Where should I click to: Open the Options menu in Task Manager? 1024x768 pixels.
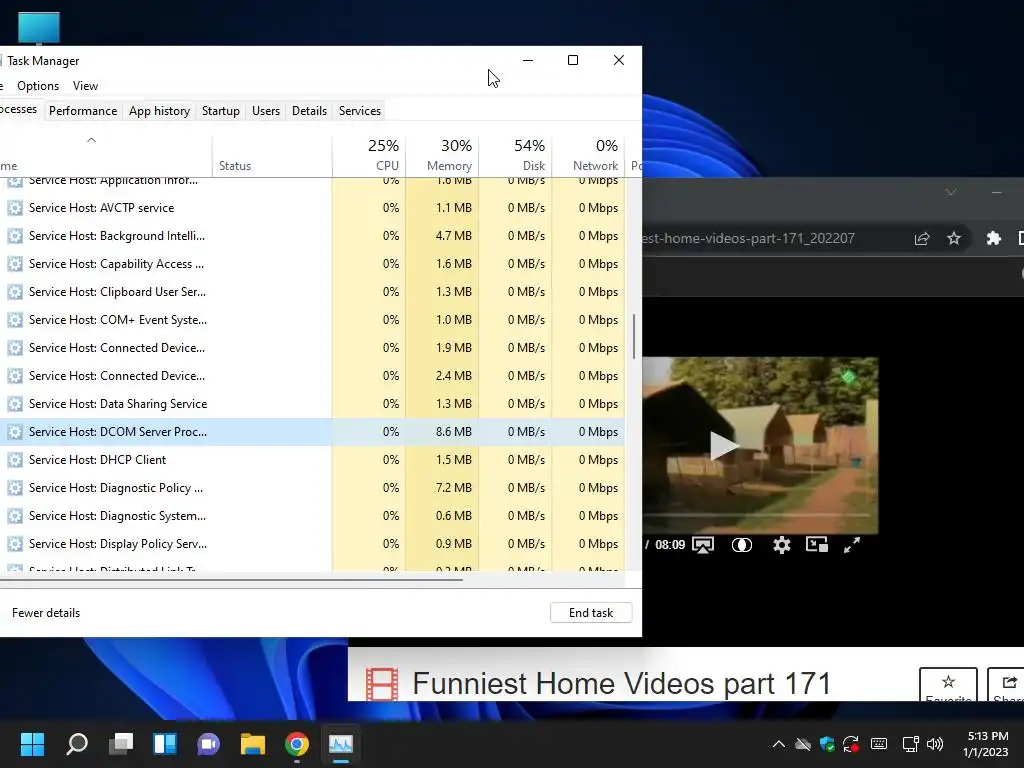click(38, 86)
